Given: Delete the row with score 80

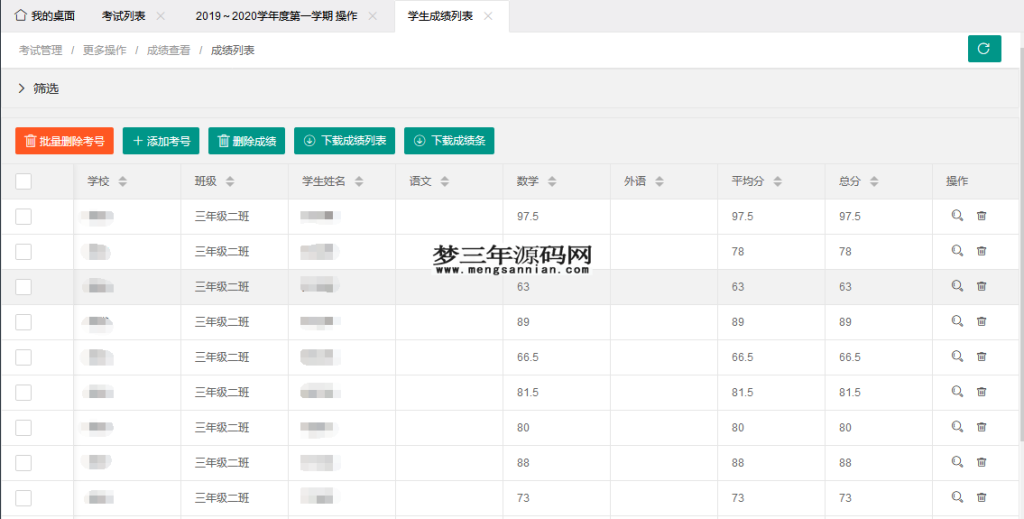Looking at the screenshot, I should coord(982,427).
